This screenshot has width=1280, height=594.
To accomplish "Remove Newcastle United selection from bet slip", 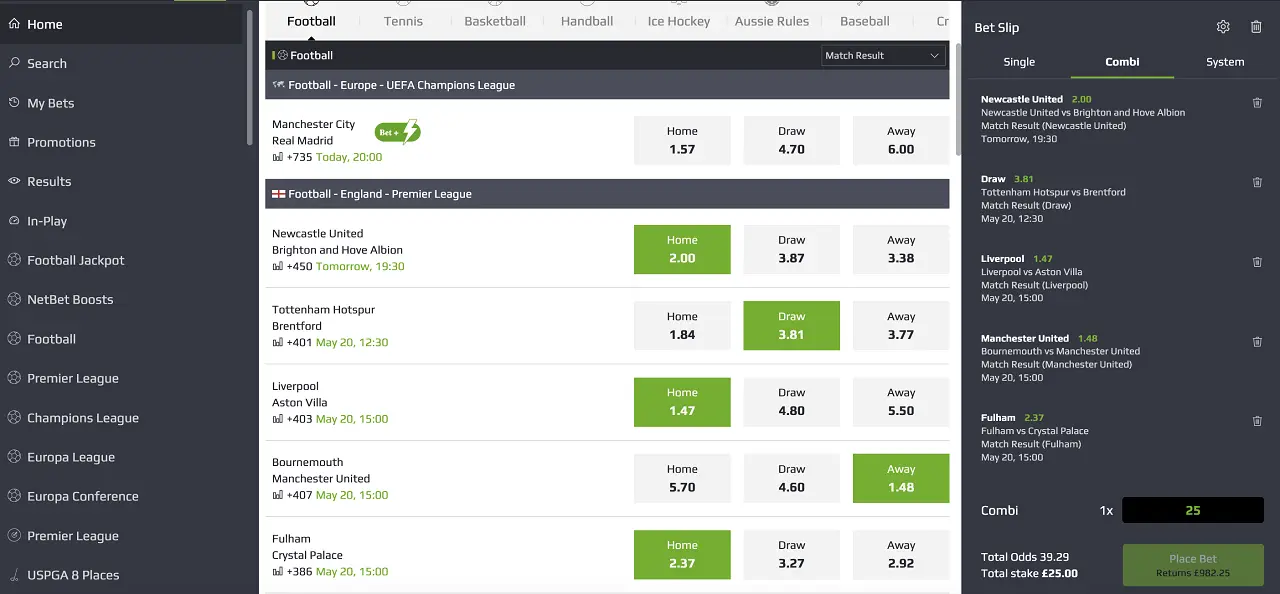I will point(1257,102).
